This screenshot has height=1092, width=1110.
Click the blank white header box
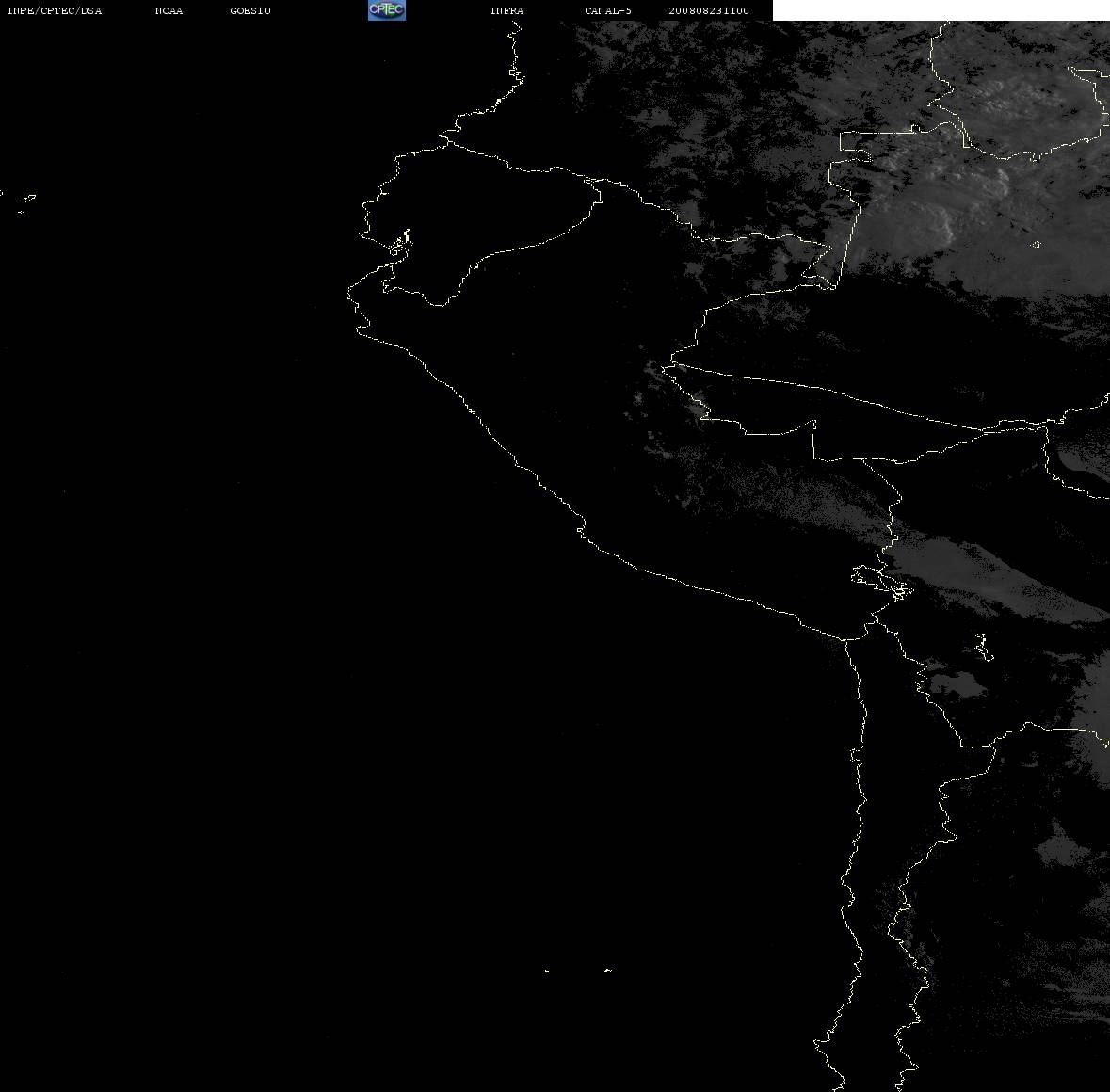(x=941, y=10)
